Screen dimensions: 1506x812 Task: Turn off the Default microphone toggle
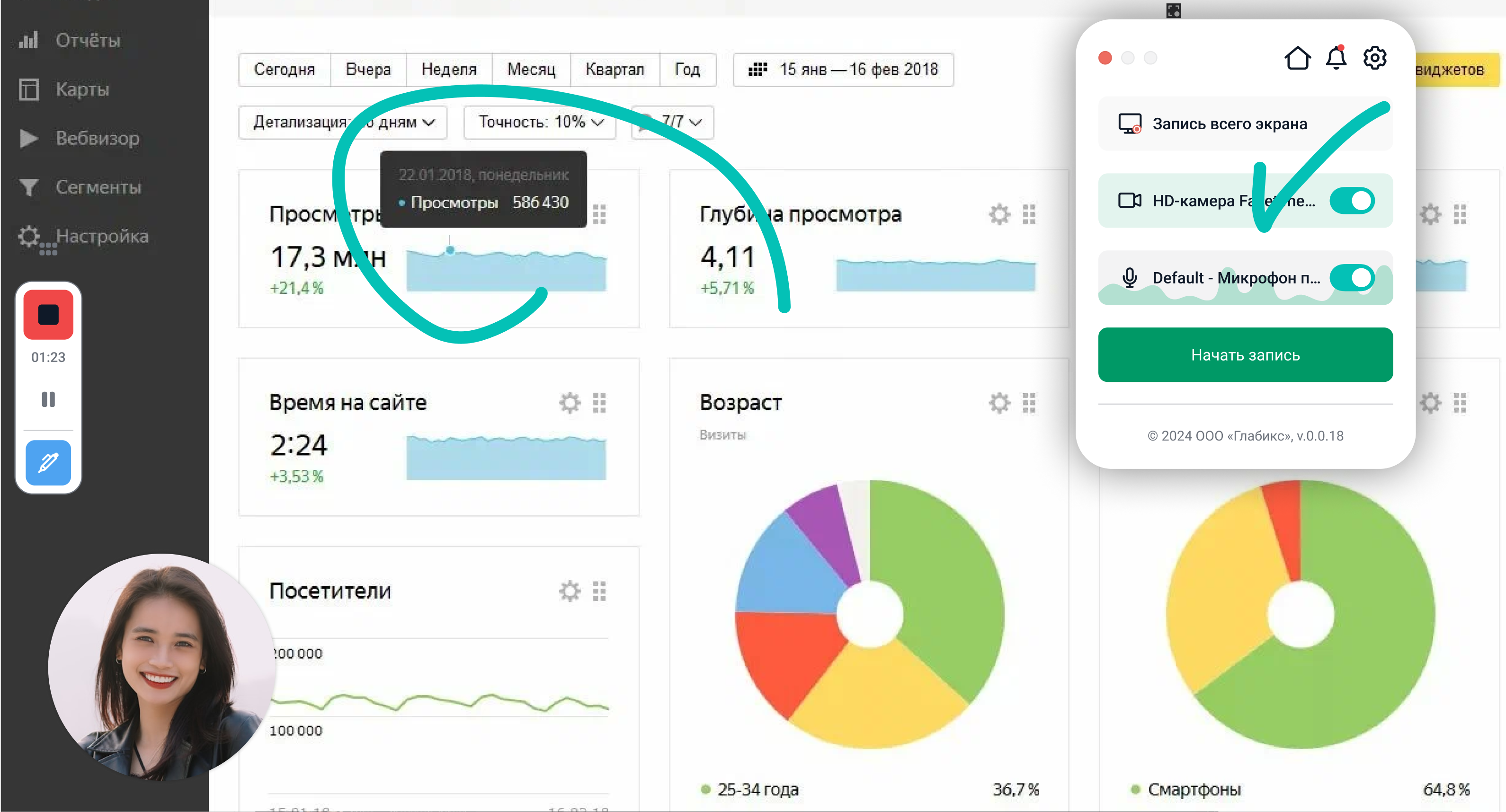point(1352,278)
